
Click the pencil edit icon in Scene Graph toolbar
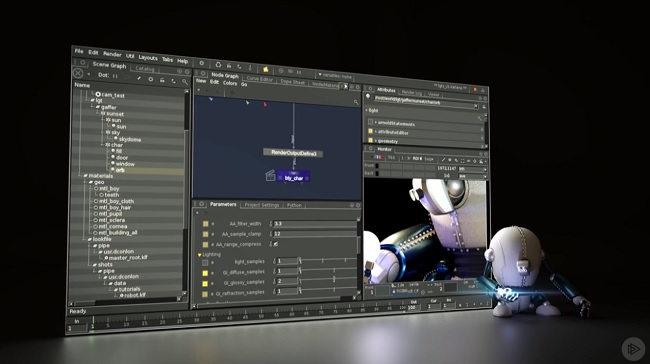tap(139, 78)
